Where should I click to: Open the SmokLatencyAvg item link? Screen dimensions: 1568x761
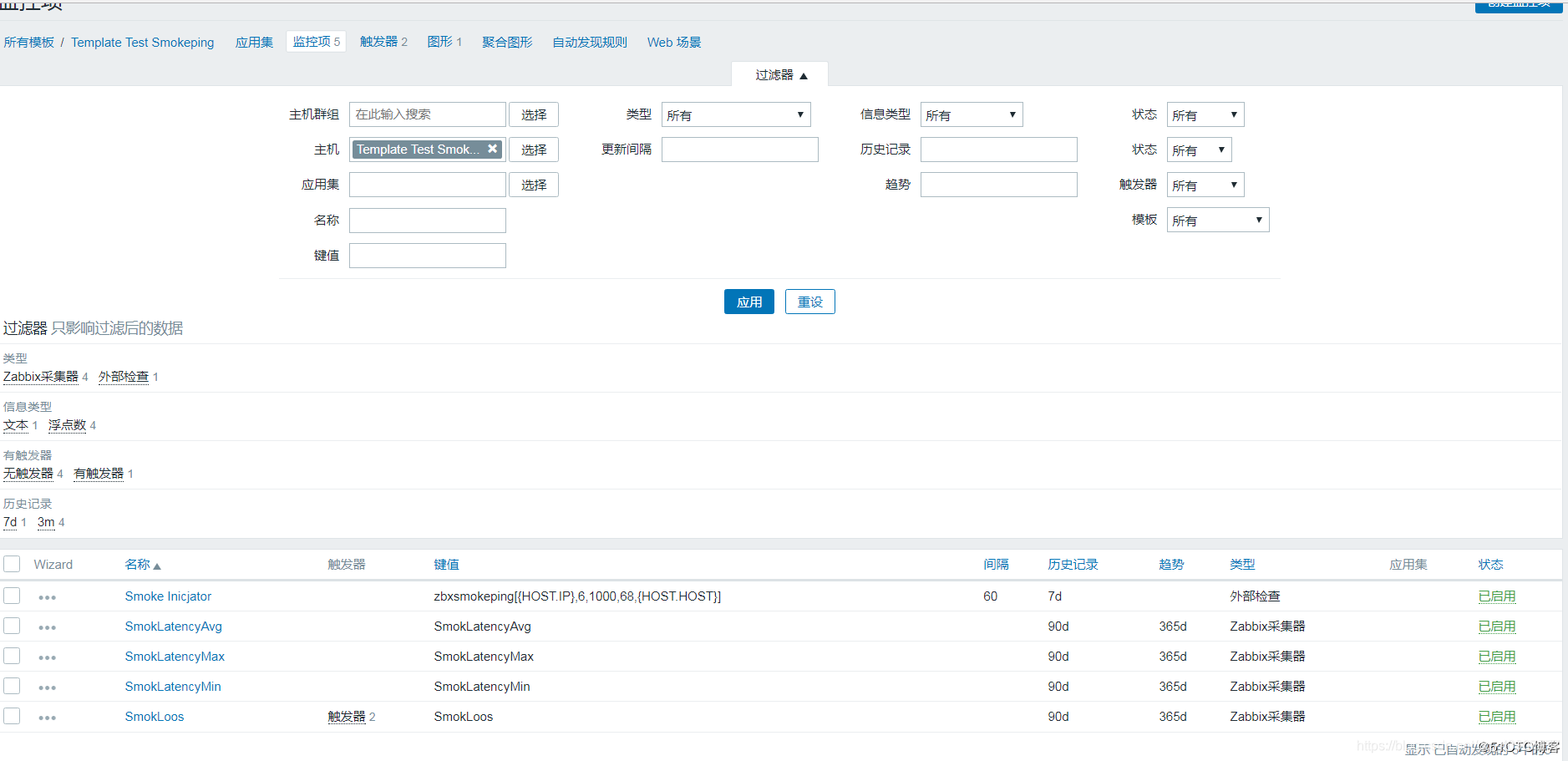click(x=173, y=627)
